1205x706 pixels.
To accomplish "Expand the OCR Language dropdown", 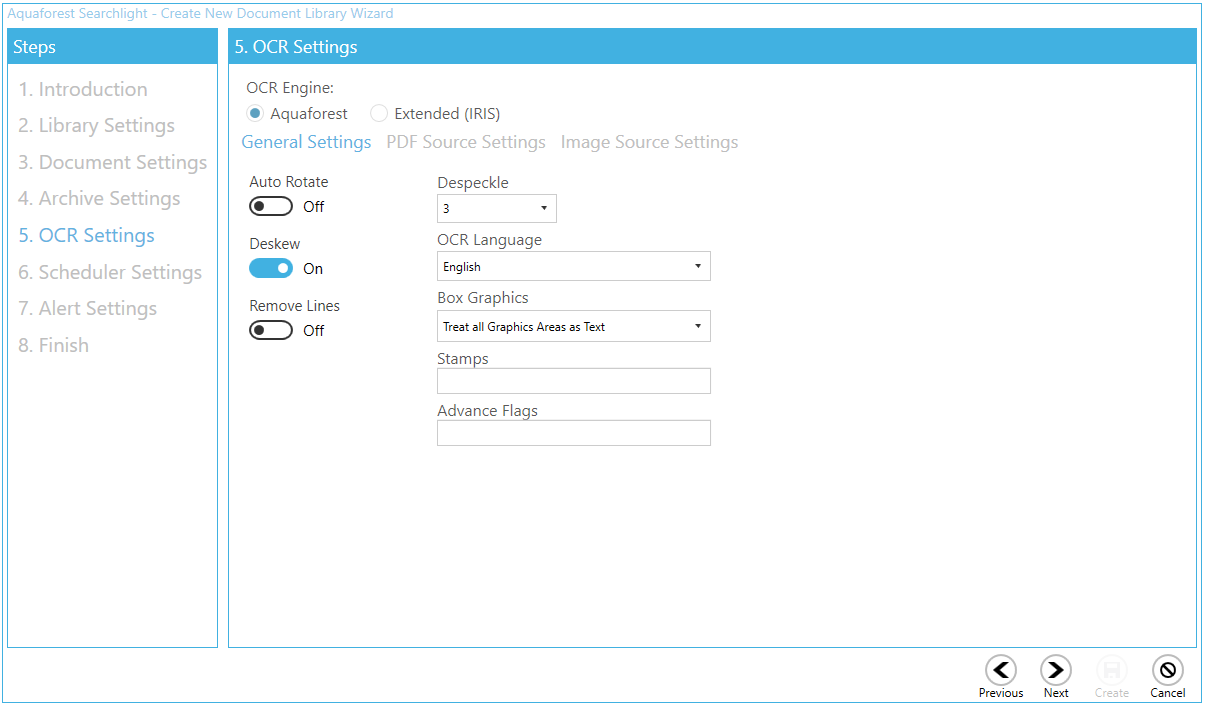I will click(x=574, y=267).
